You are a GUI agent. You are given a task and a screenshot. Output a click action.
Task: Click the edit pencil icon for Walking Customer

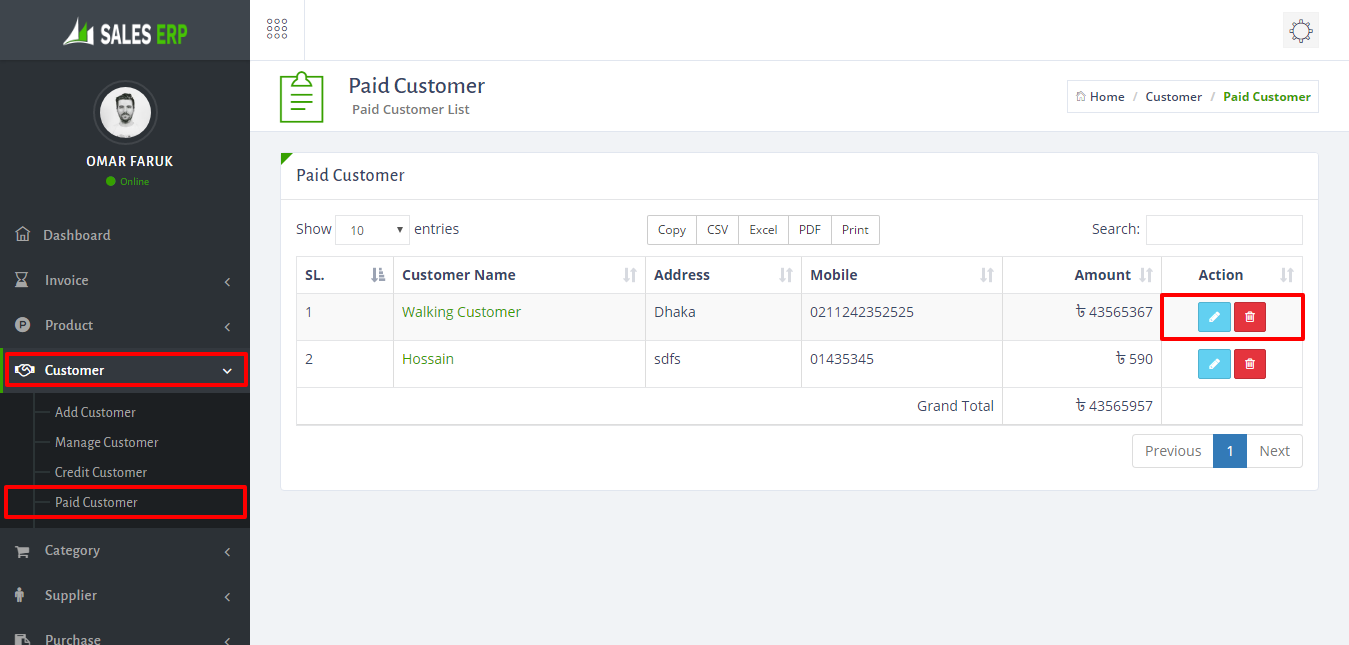point(1214,317)
